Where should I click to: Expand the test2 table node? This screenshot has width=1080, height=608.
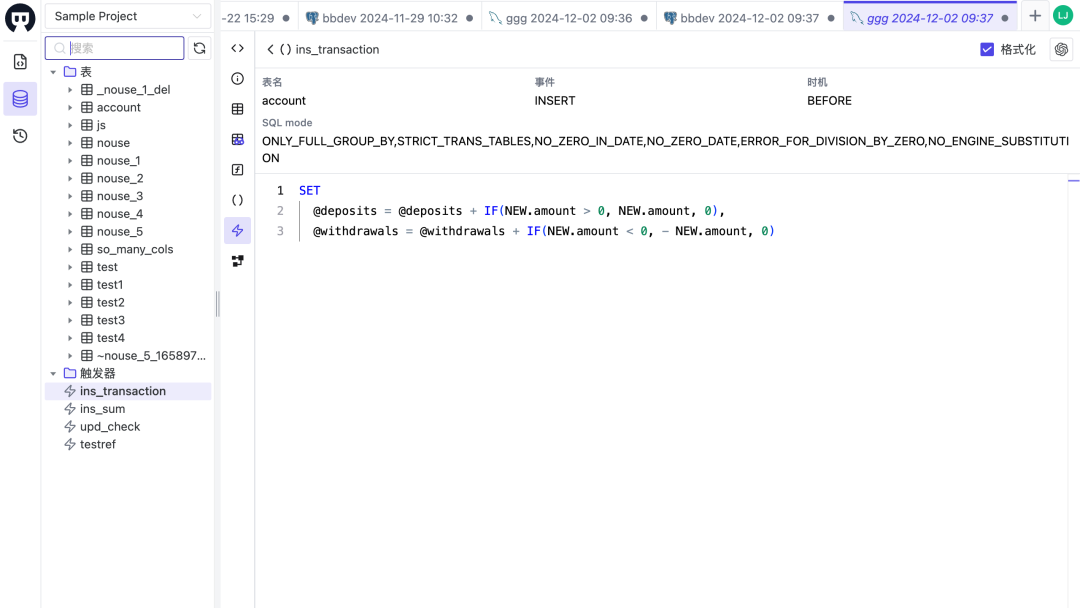point(70,302)
